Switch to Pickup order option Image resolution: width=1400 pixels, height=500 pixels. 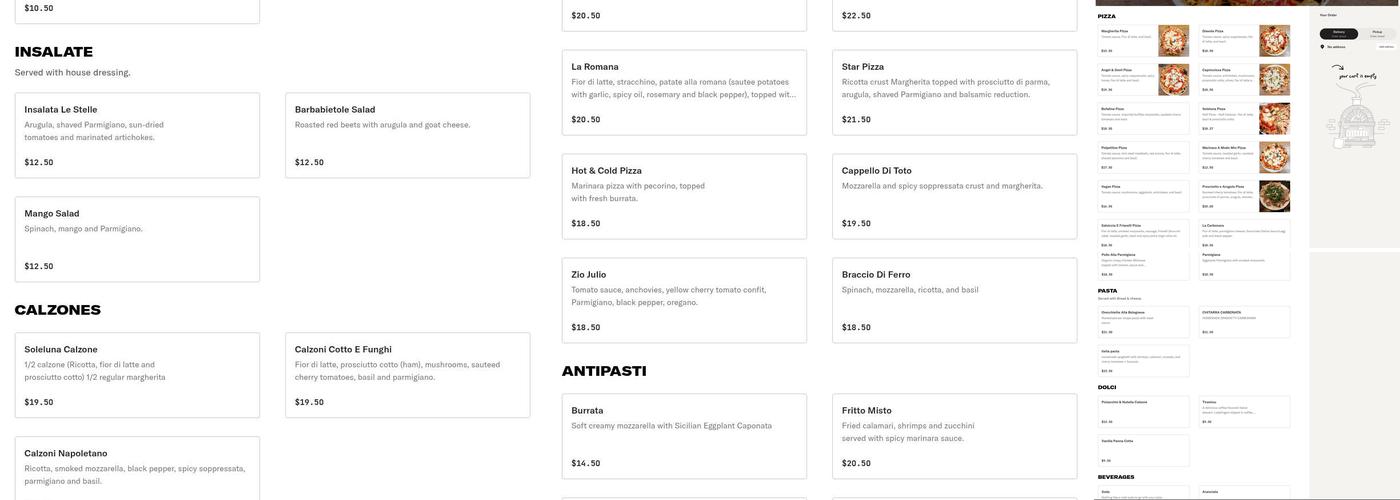[x=1377, y=34]
